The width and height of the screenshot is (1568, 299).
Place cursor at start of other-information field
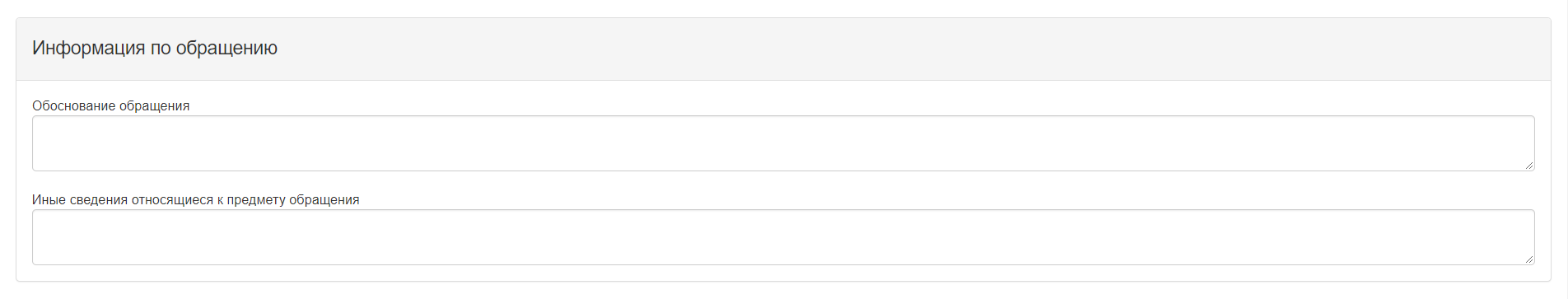[x=43, y=222]
